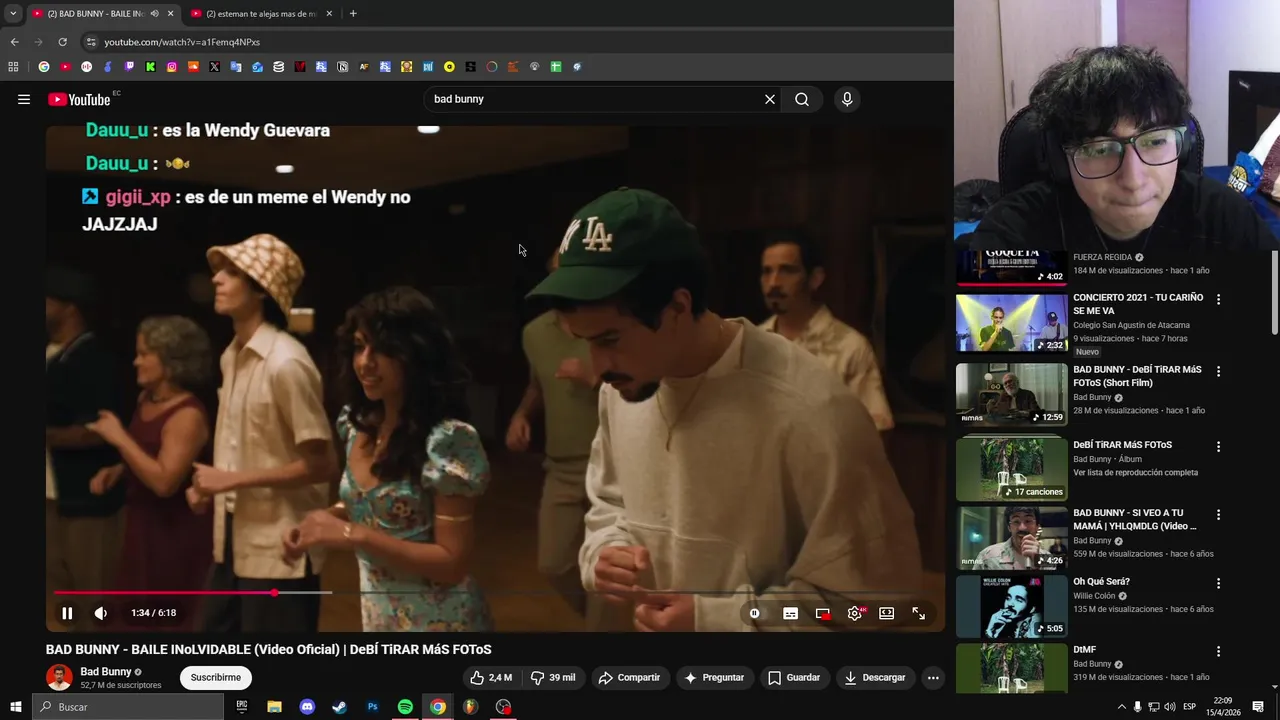Open the YouTube guide hamburger menu
The height and width of the screenshot is (720, 1280).
(x=24, y=99)
